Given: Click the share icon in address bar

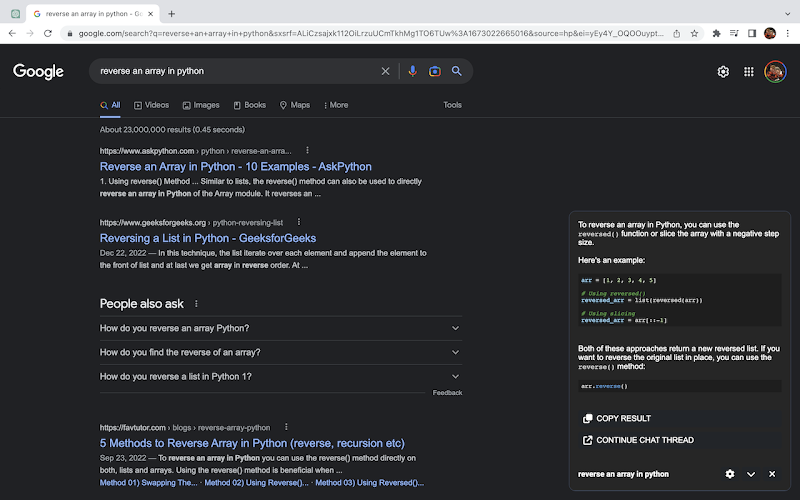Looking at the screenshot, I should tap(677, 34).
